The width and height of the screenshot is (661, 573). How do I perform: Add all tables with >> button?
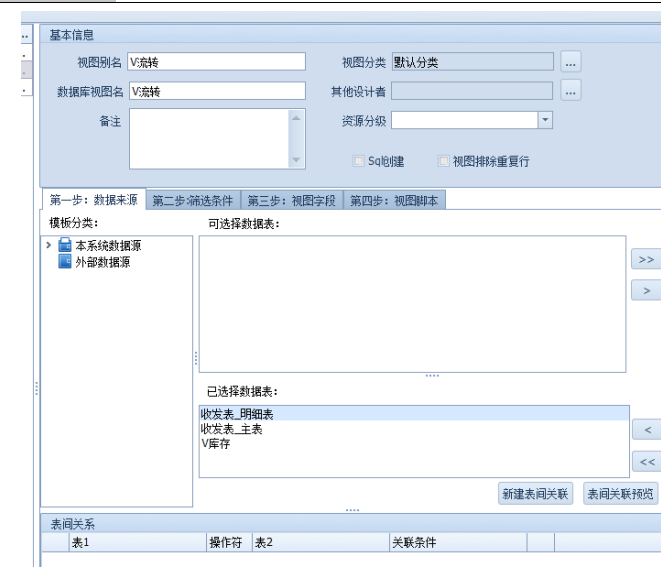click(x=646, y=259)
